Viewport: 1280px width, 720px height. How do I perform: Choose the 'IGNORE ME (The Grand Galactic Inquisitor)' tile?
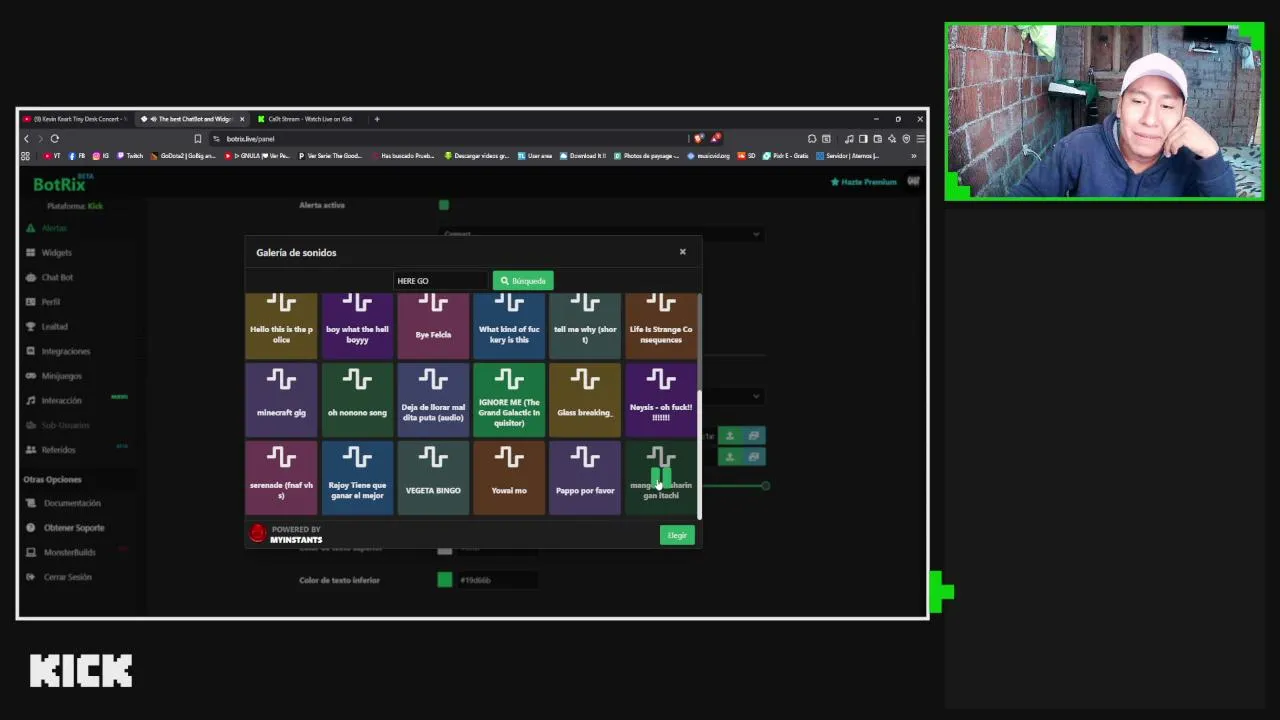509,400
